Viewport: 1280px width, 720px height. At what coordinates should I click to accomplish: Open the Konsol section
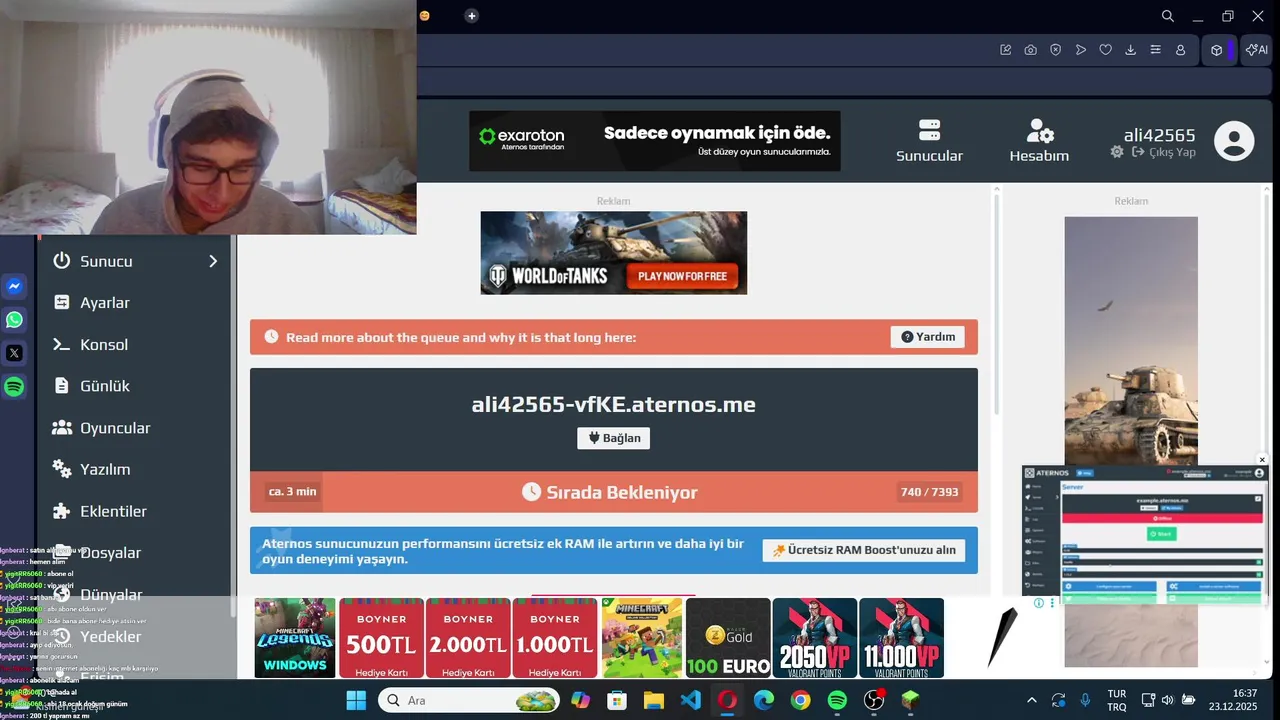pos(134,345)
